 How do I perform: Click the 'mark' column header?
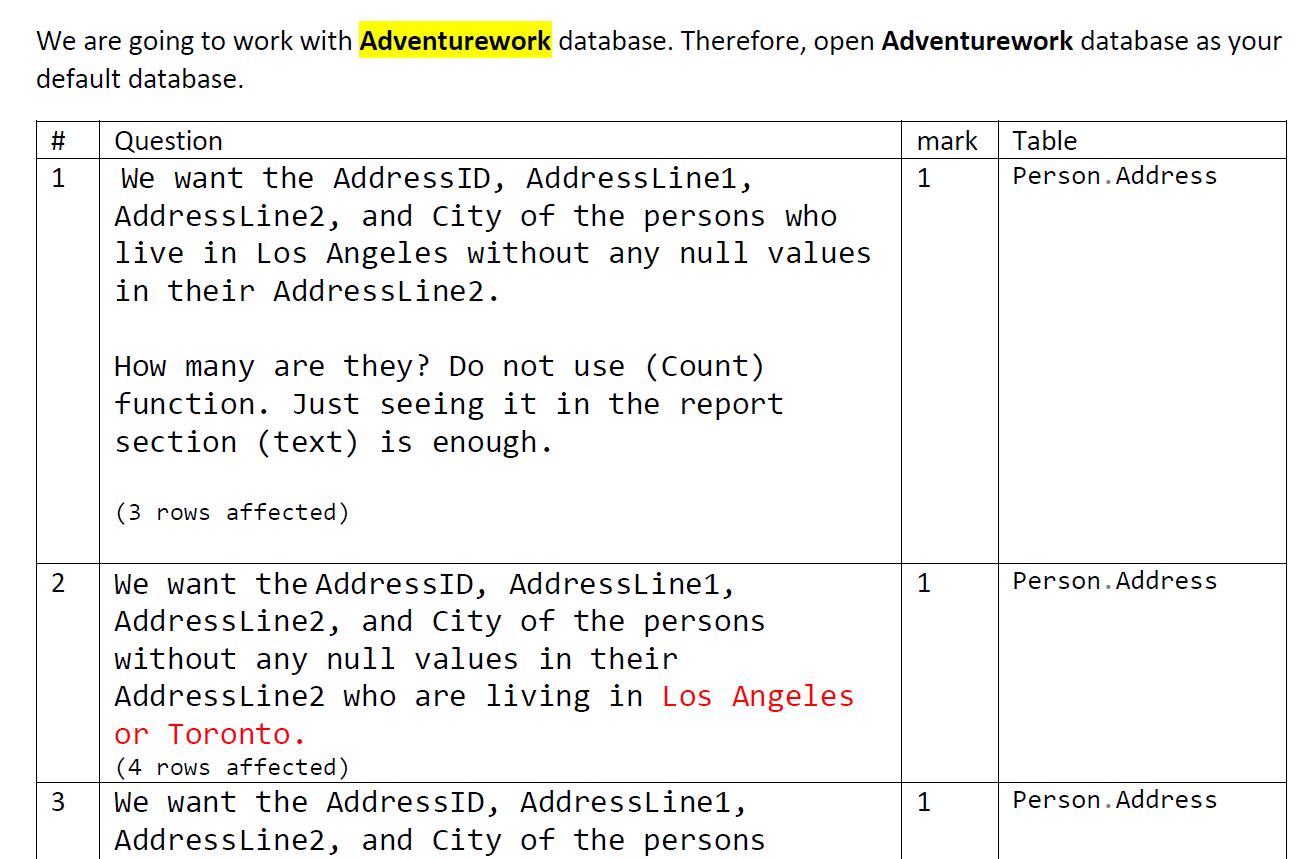pos(947,141)
